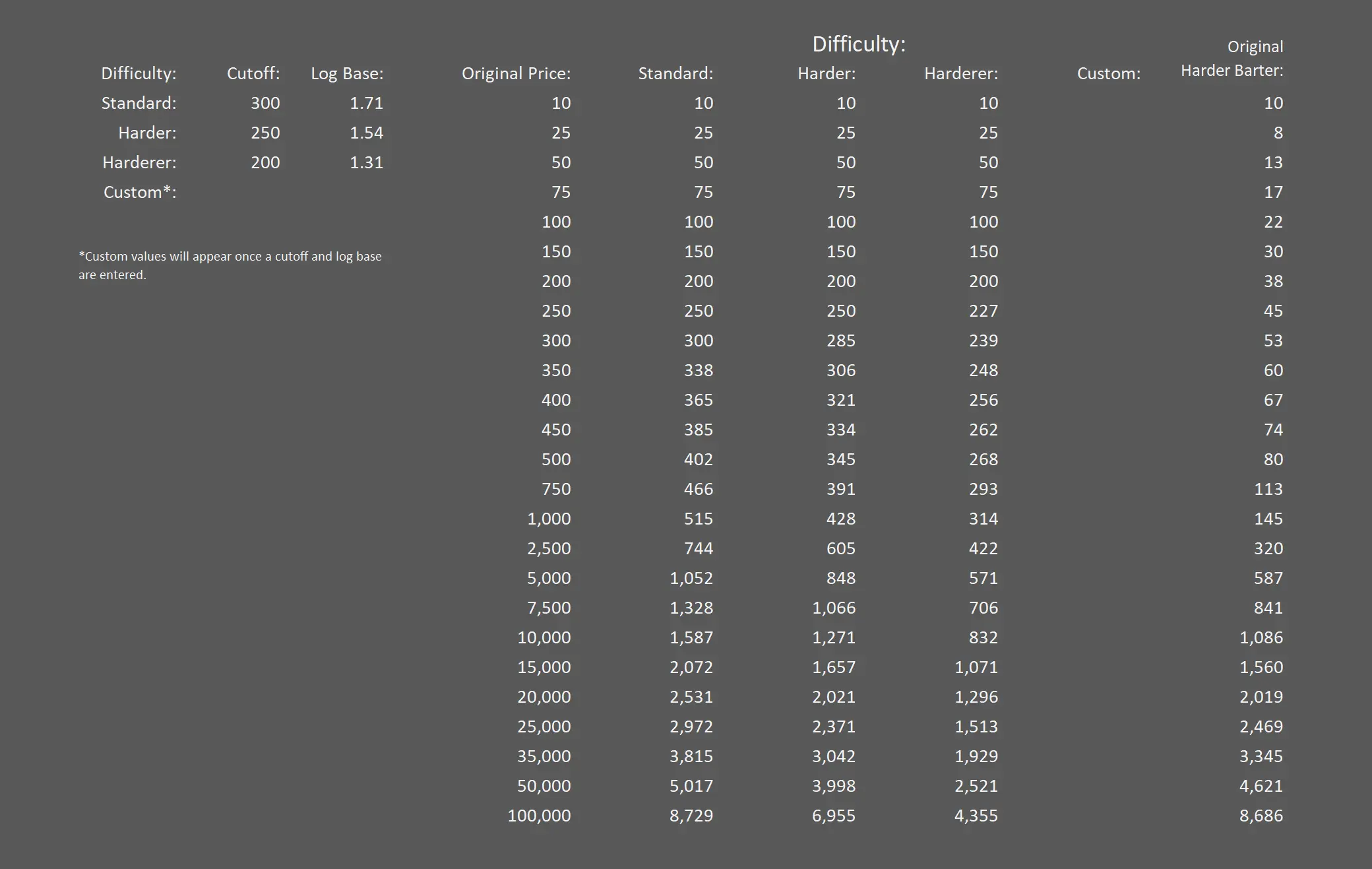Click Original Price cell 25,000
This screenshot has width=1372, height=869.
pos(544,726)
